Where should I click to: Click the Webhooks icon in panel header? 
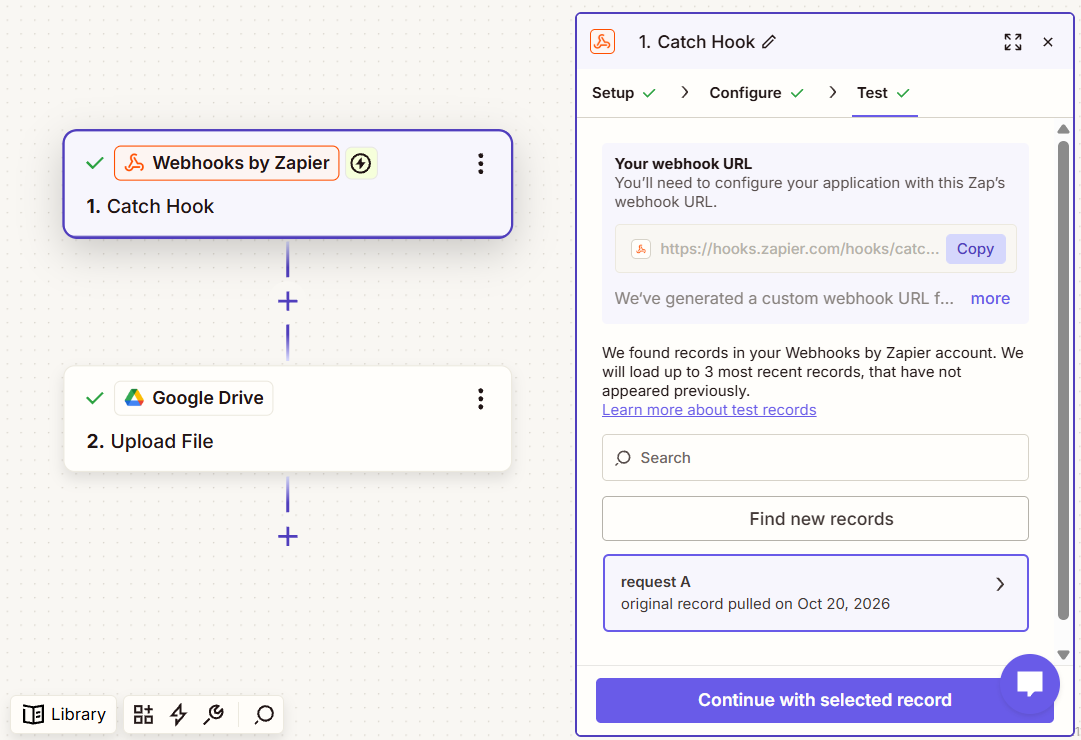point(602,42)
